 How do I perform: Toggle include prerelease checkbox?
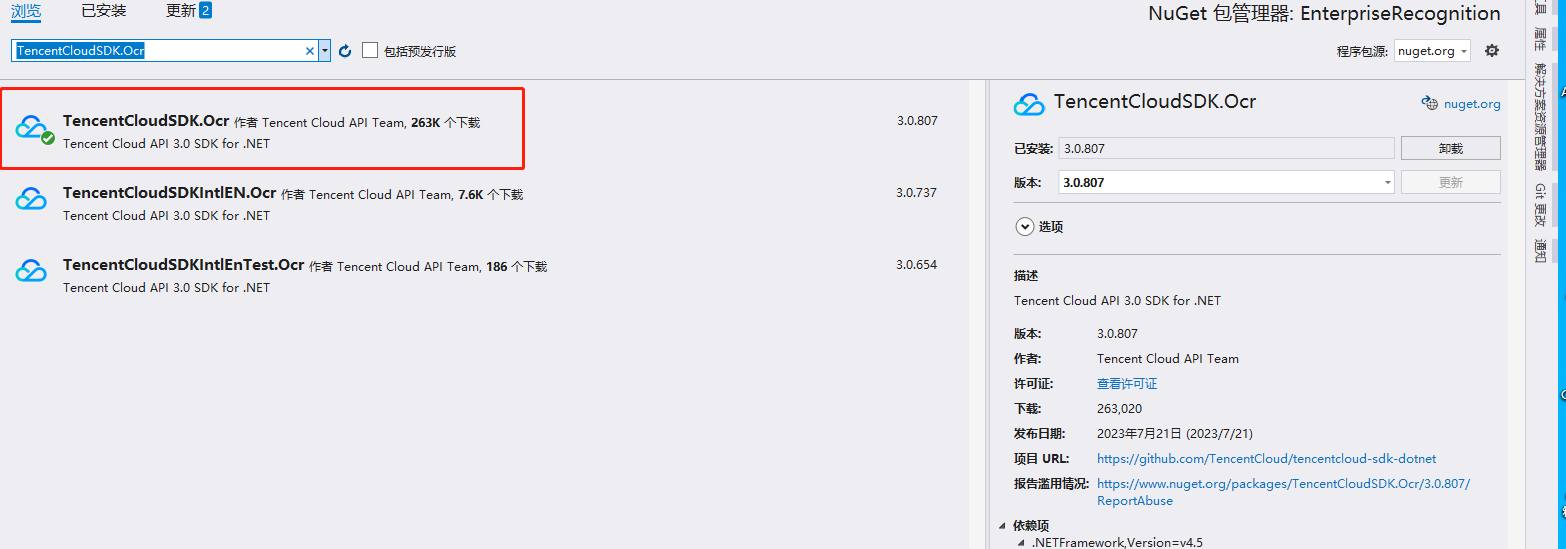click(x=370, y=50)
